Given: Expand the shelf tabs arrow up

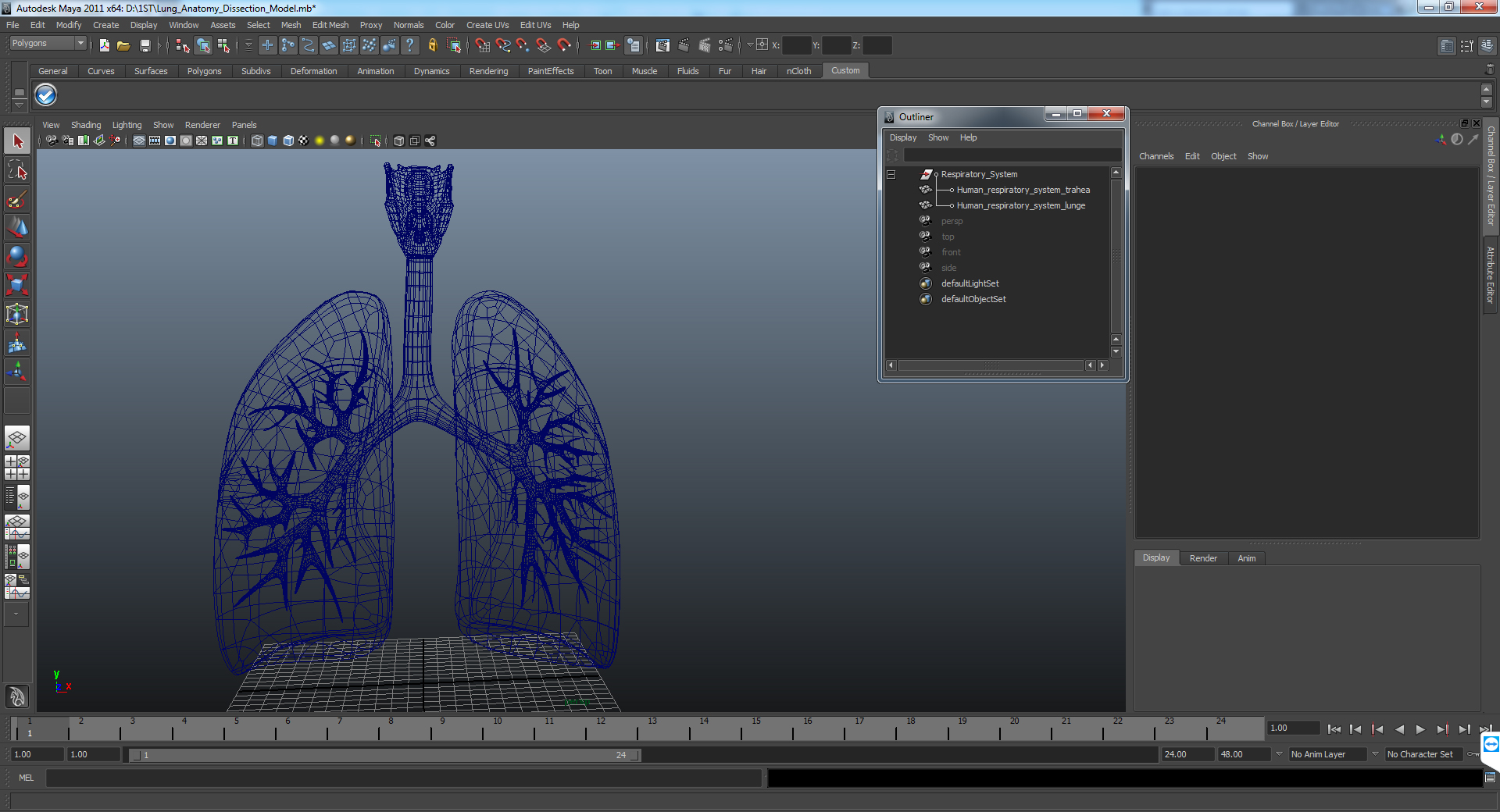Looking at the screenshot, I should (x=1486, y=90).
